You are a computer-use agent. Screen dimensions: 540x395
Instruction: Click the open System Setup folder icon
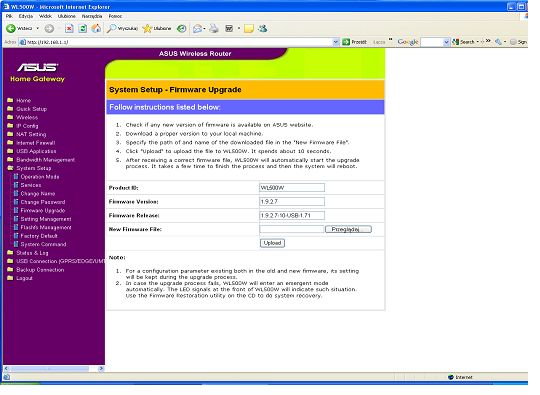10,168
